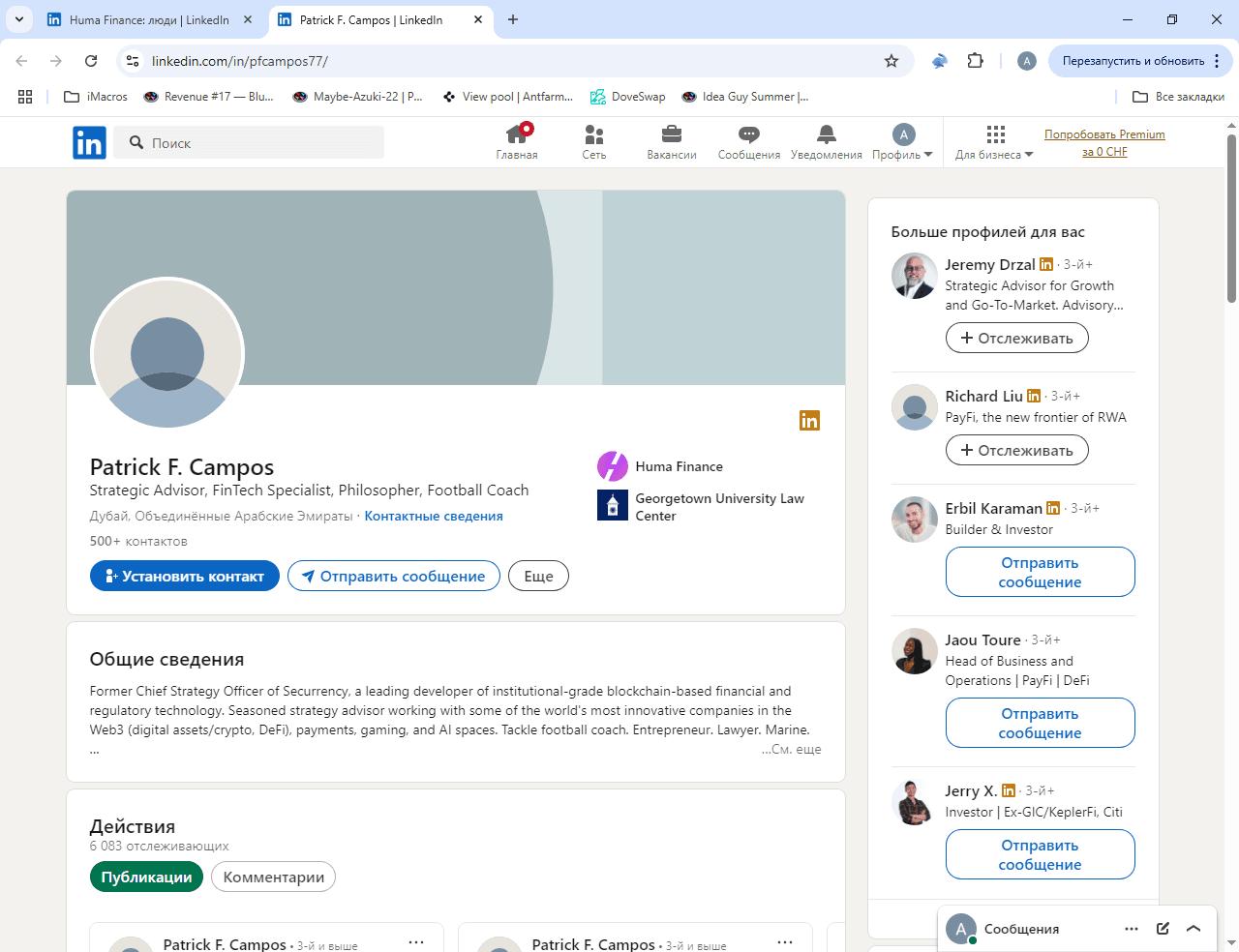
Task: Open Jeremy Drzal's profile photo
Action: pyautogui.click(x=915, y=276)
